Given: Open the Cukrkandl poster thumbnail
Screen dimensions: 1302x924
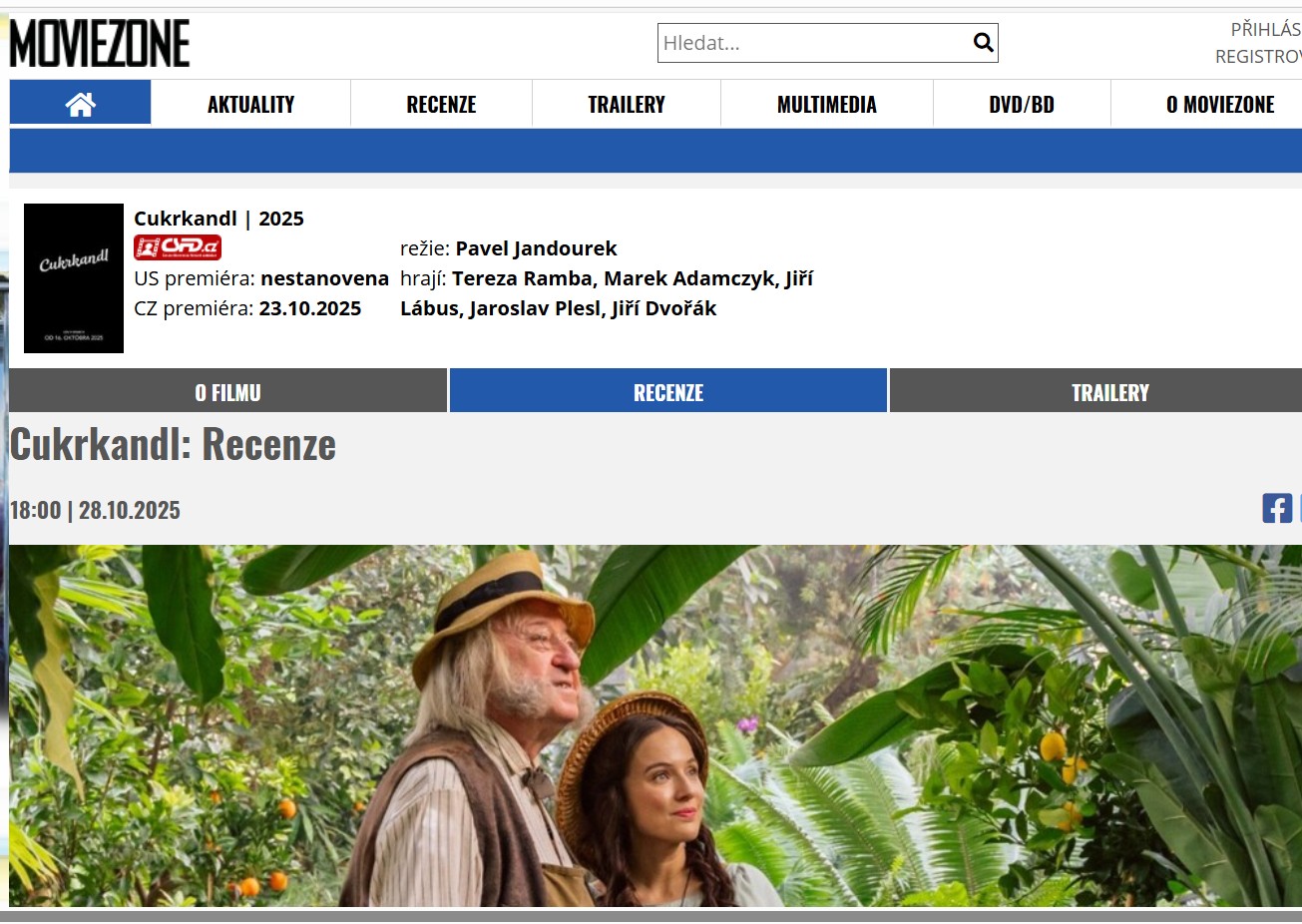Looking at the screenshot, I should click(x=74, y=278).
